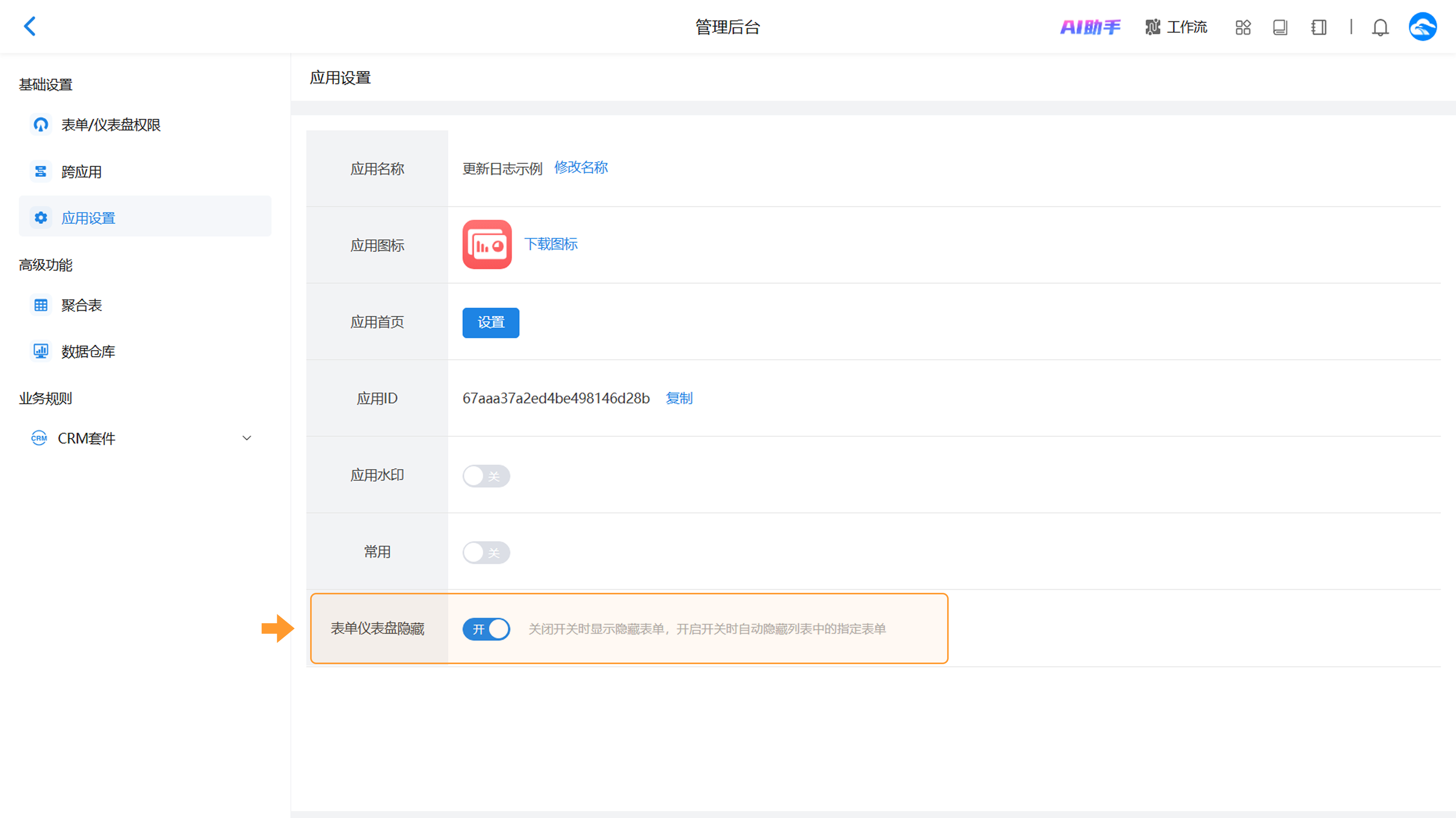The image size is (1456, 818).
Task: Click 复制 to copy app ID
Action: pos(679,398)
